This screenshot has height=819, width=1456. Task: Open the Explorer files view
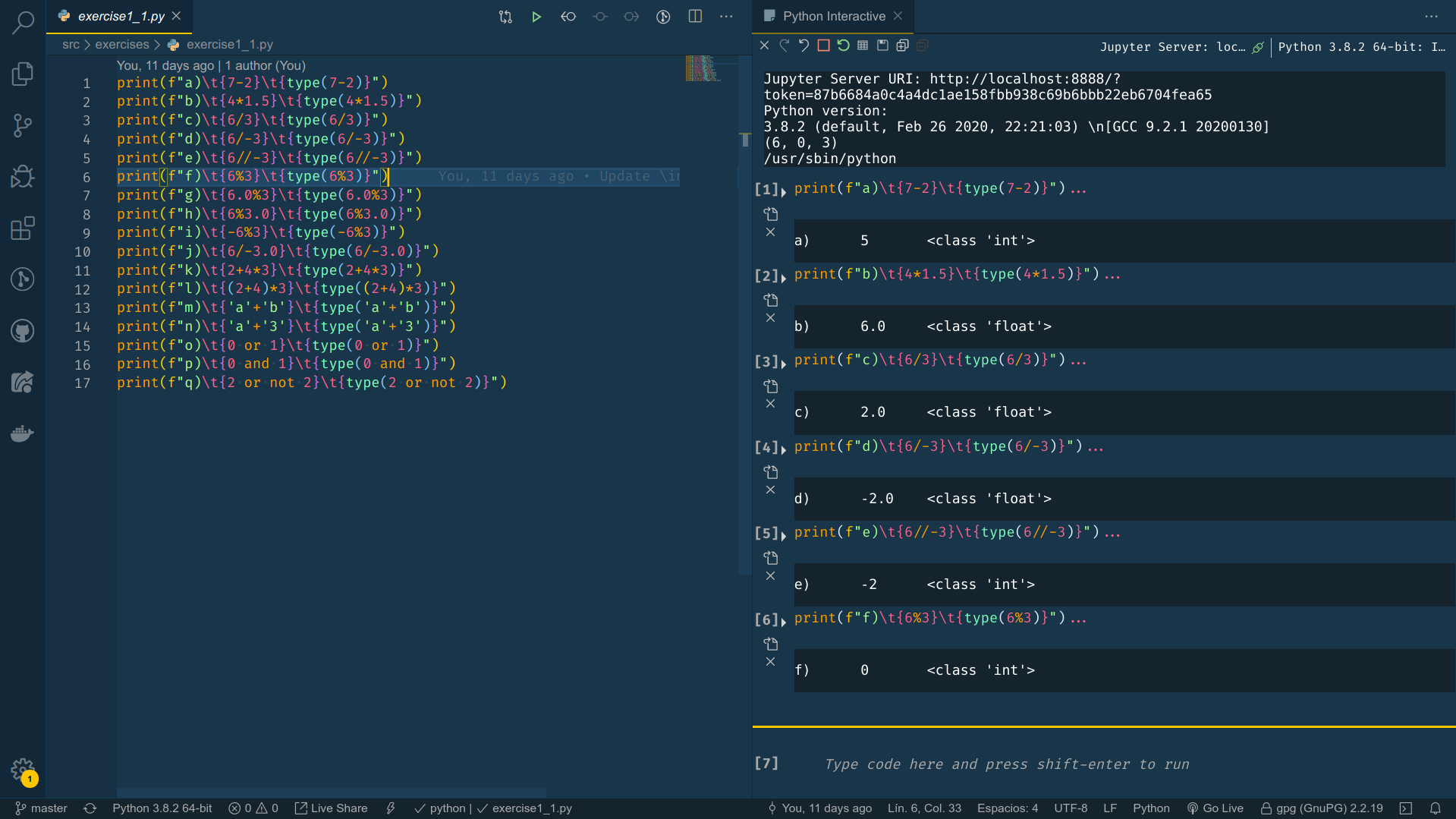pos(23,74)
